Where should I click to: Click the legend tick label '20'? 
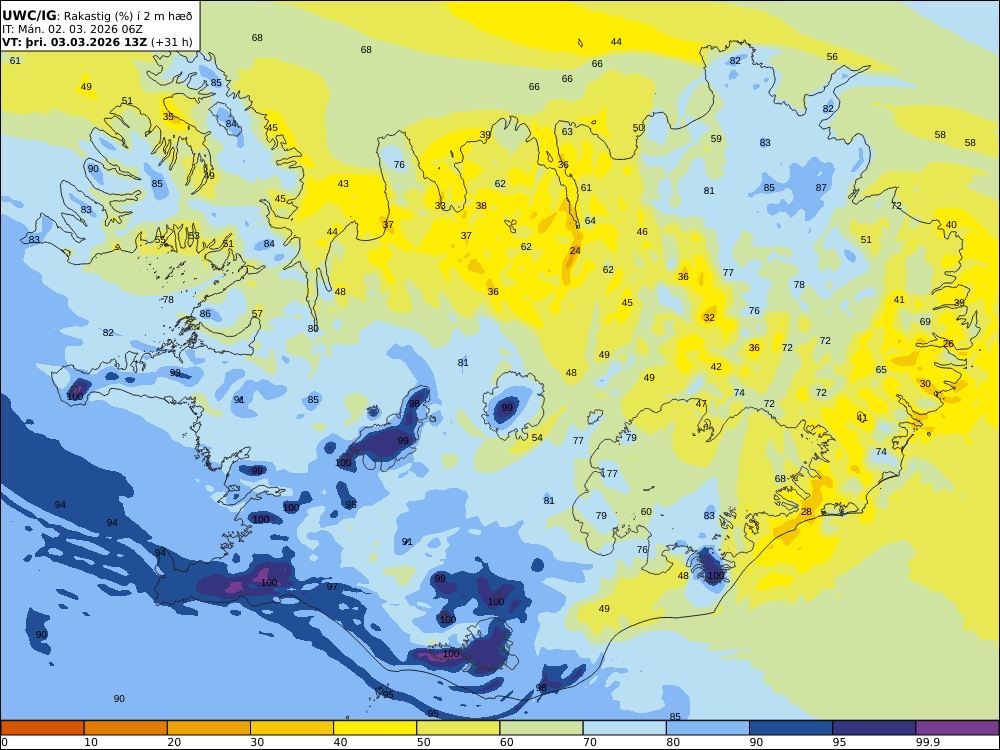click(x=174, y=742)
